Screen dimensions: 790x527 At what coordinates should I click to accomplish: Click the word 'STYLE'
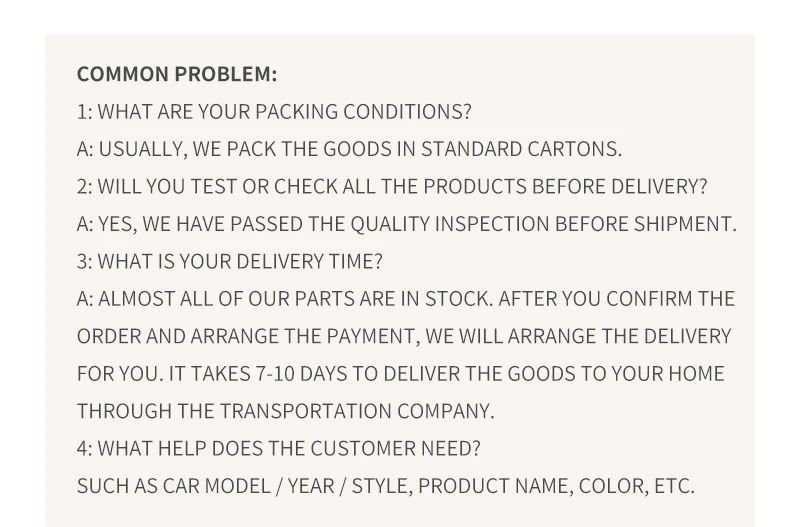point(380,486)
